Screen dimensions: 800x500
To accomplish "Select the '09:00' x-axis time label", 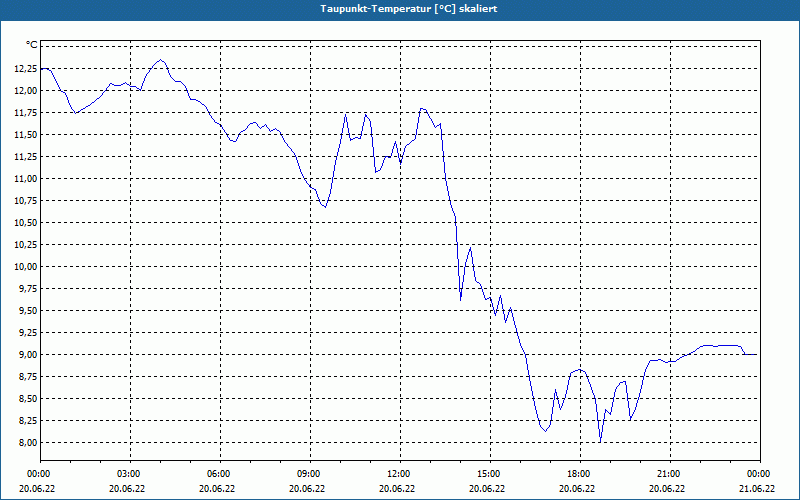I will [307, 474].
